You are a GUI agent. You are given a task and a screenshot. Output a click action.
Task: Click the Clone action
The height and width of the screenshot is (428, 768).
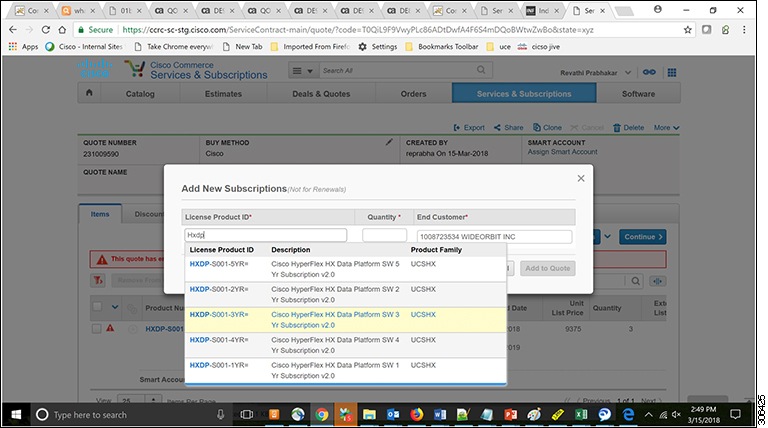tap(547, 127)
